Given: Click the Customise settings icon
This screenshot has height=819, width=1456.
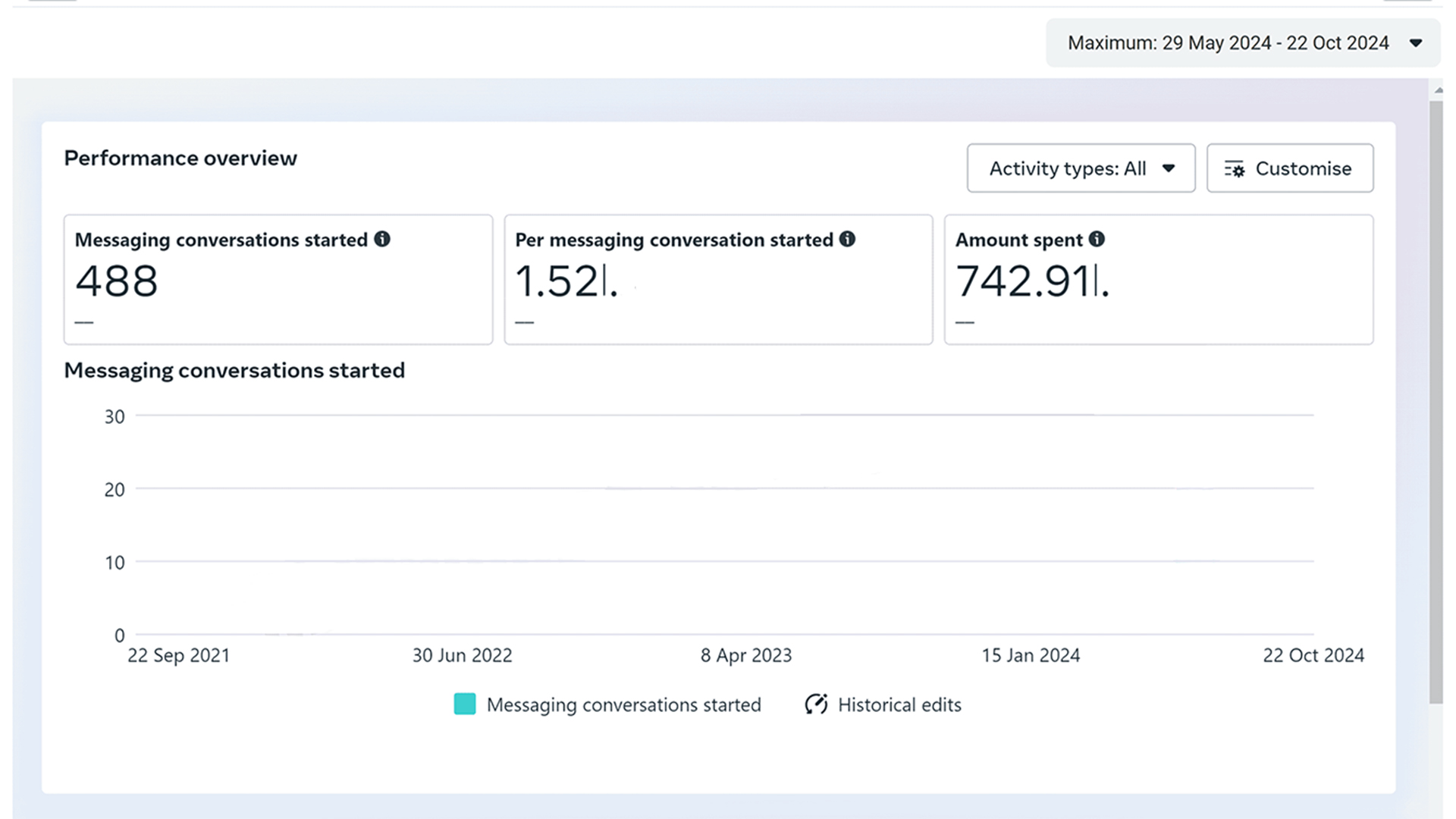Looking at the screenshot, I should coord(1235,169).
